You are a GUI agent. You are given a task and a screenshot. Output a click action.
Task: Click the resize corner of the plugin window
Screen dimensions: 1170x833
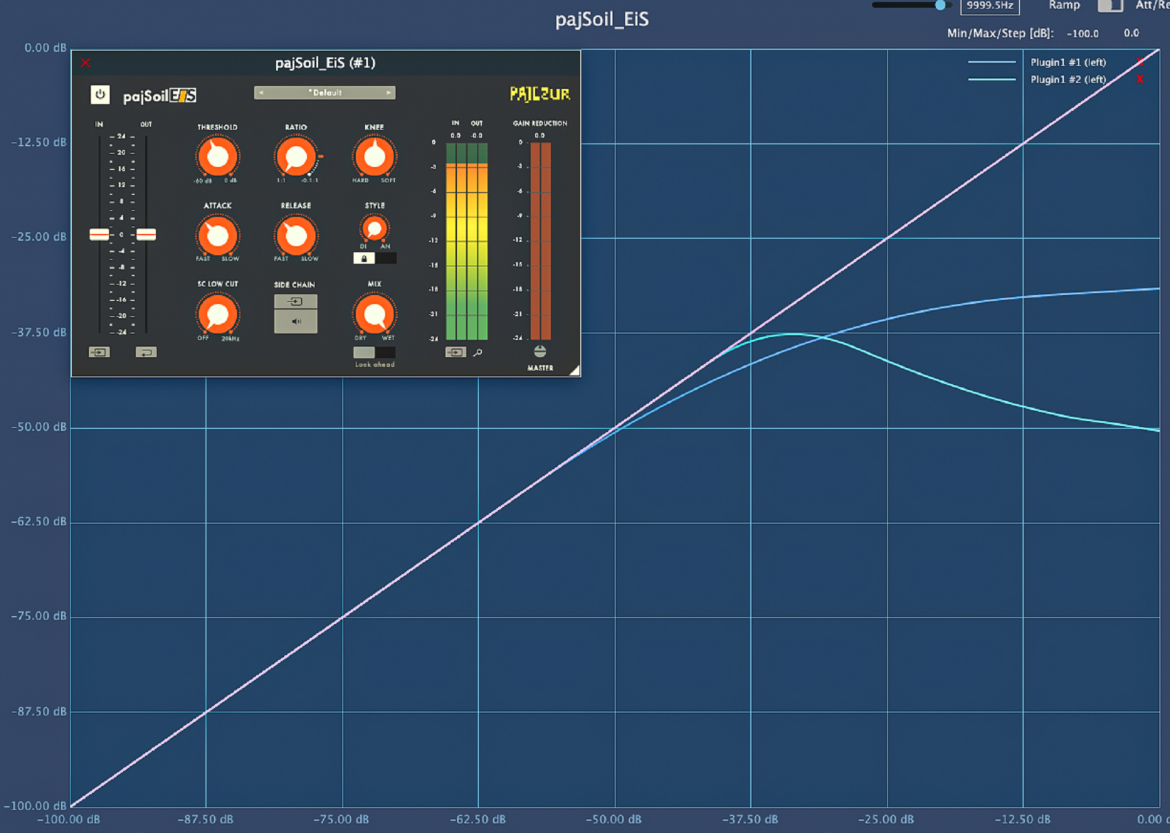click(x=575, y=370)
